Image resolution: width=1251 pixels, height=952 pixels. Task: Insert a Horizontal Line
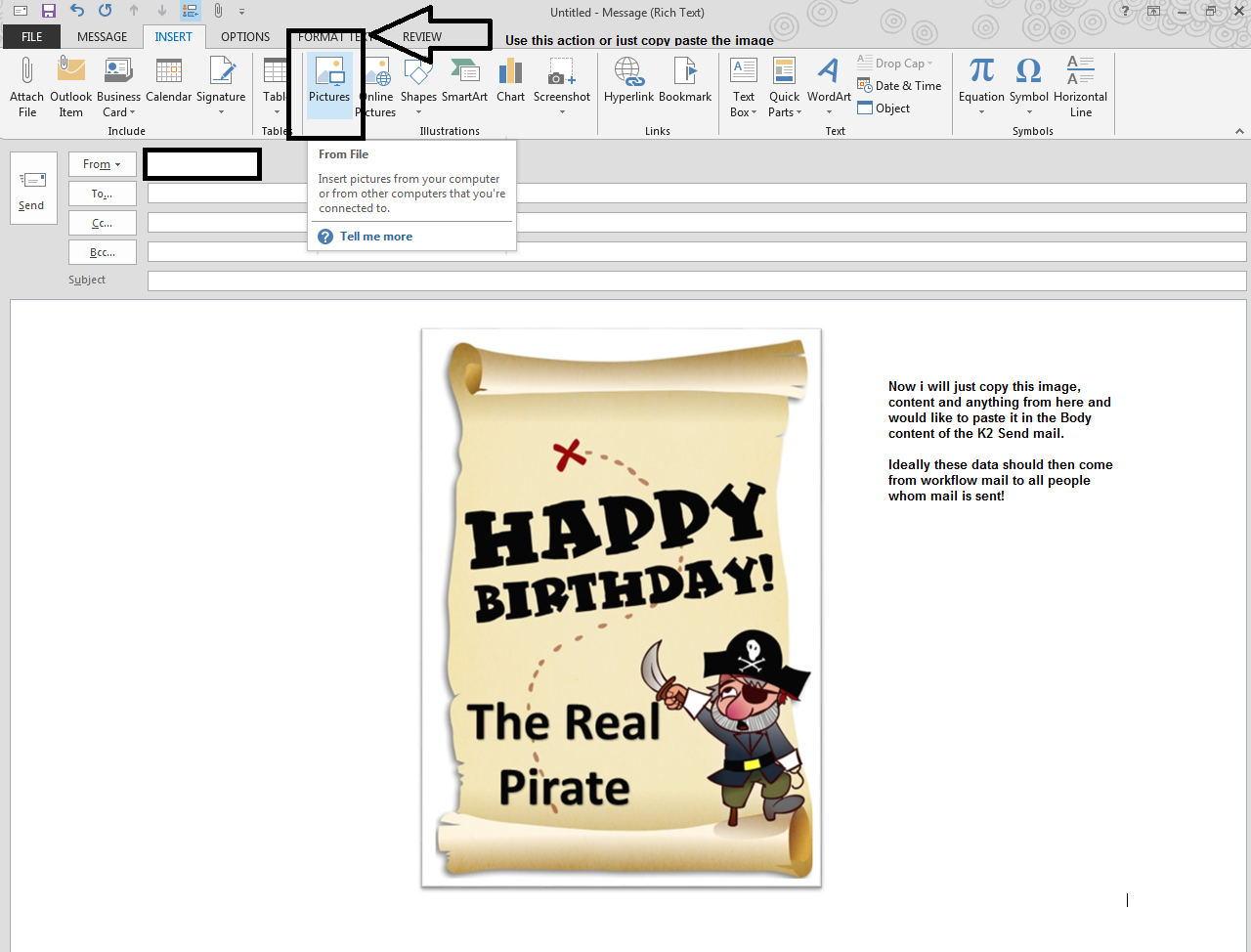click(1081, 86)
